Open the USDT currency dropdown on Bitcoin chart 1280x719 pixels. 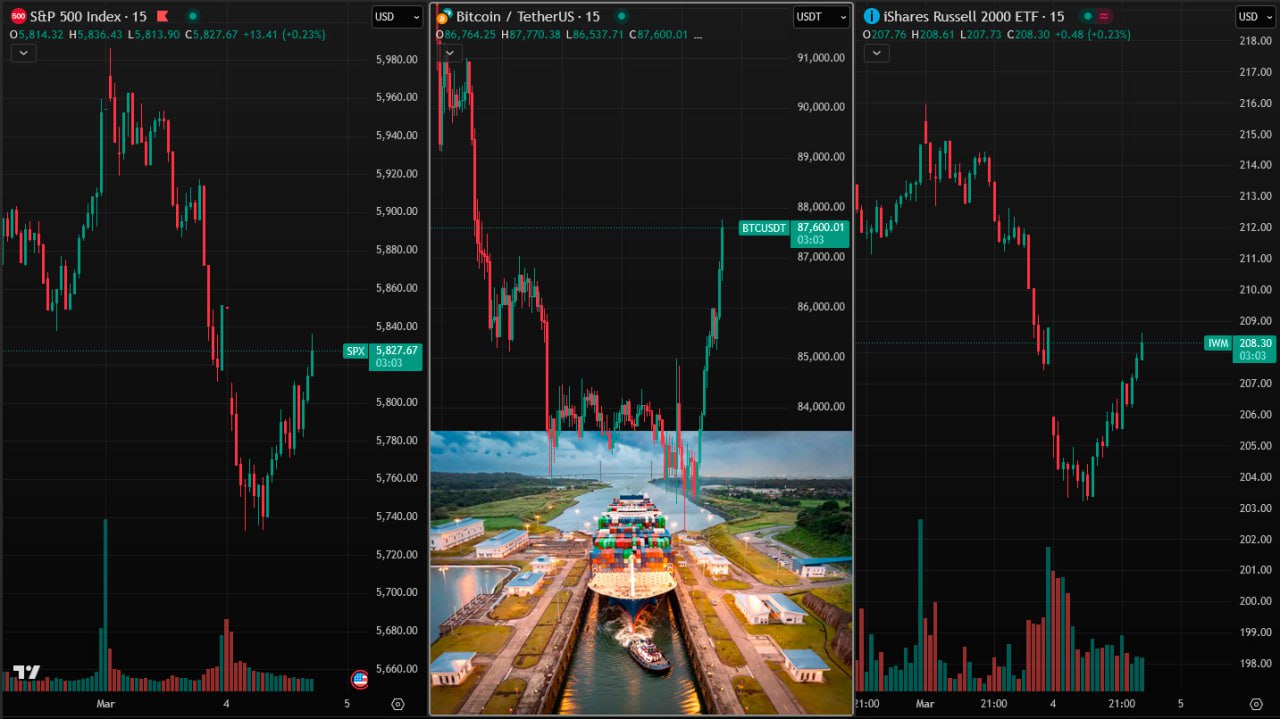pos(821,16)
